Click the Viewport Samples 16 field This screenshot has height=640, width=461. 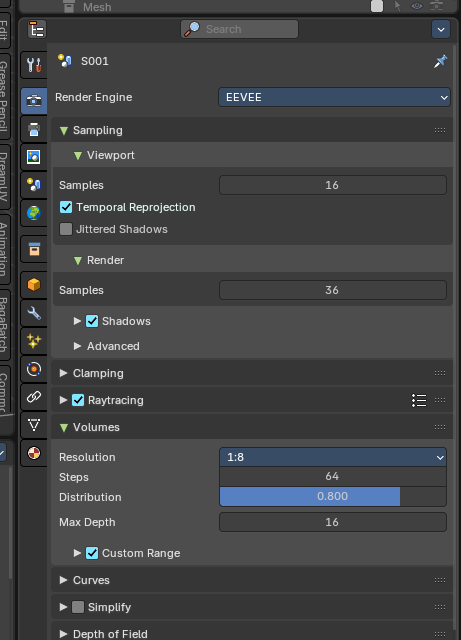coord(333,185)
